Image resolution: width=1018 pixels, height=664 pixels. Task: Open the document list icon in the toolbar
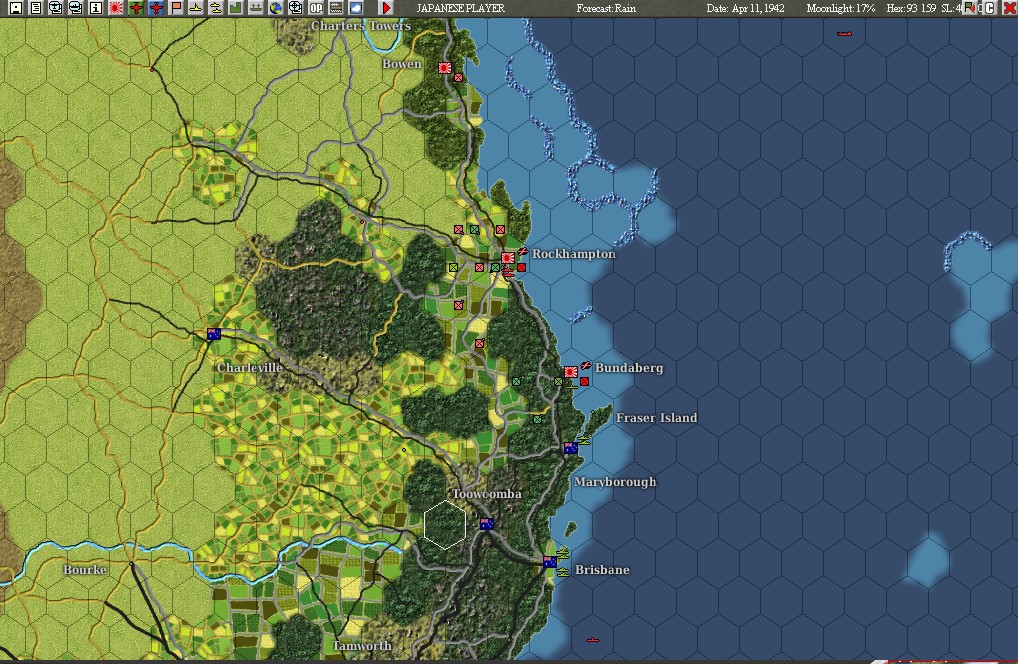36,8
